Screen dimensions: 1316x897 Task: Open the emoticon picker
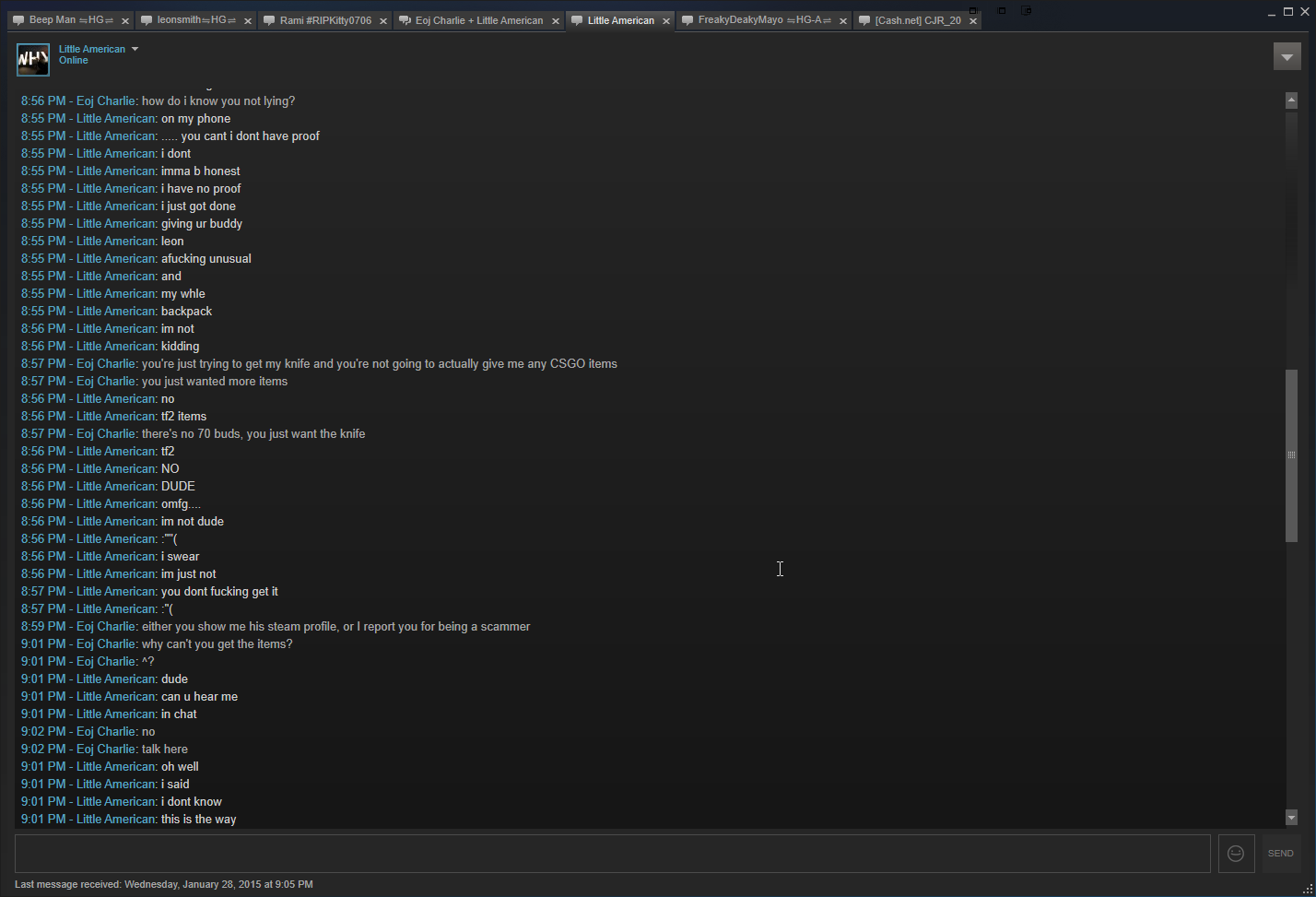[x=1236, y=854]
